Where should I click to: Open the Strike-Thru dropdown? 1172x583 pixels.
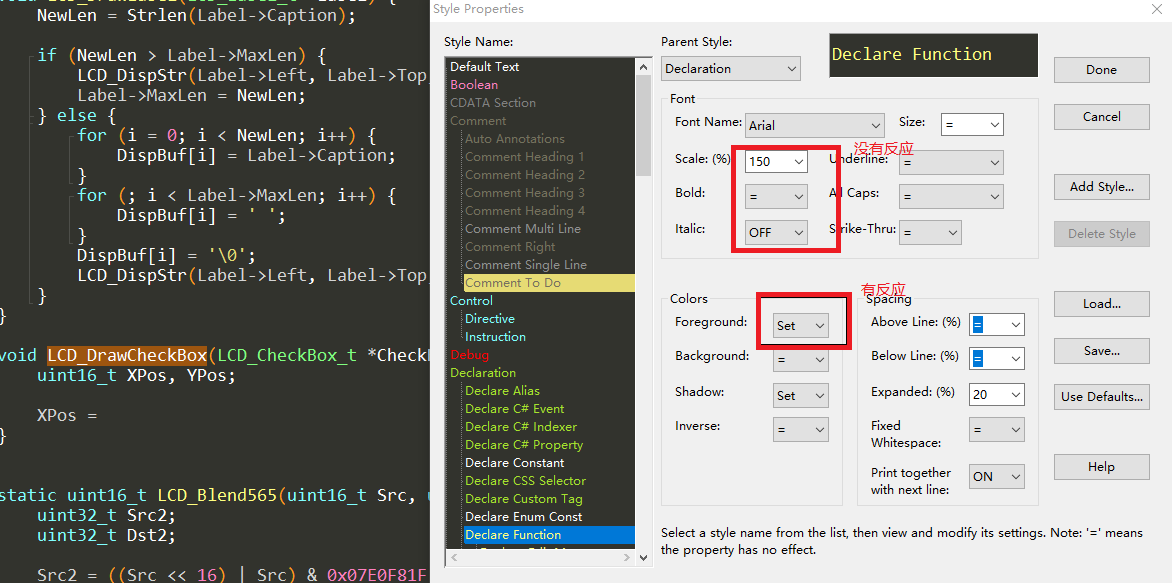click(930, 232)
